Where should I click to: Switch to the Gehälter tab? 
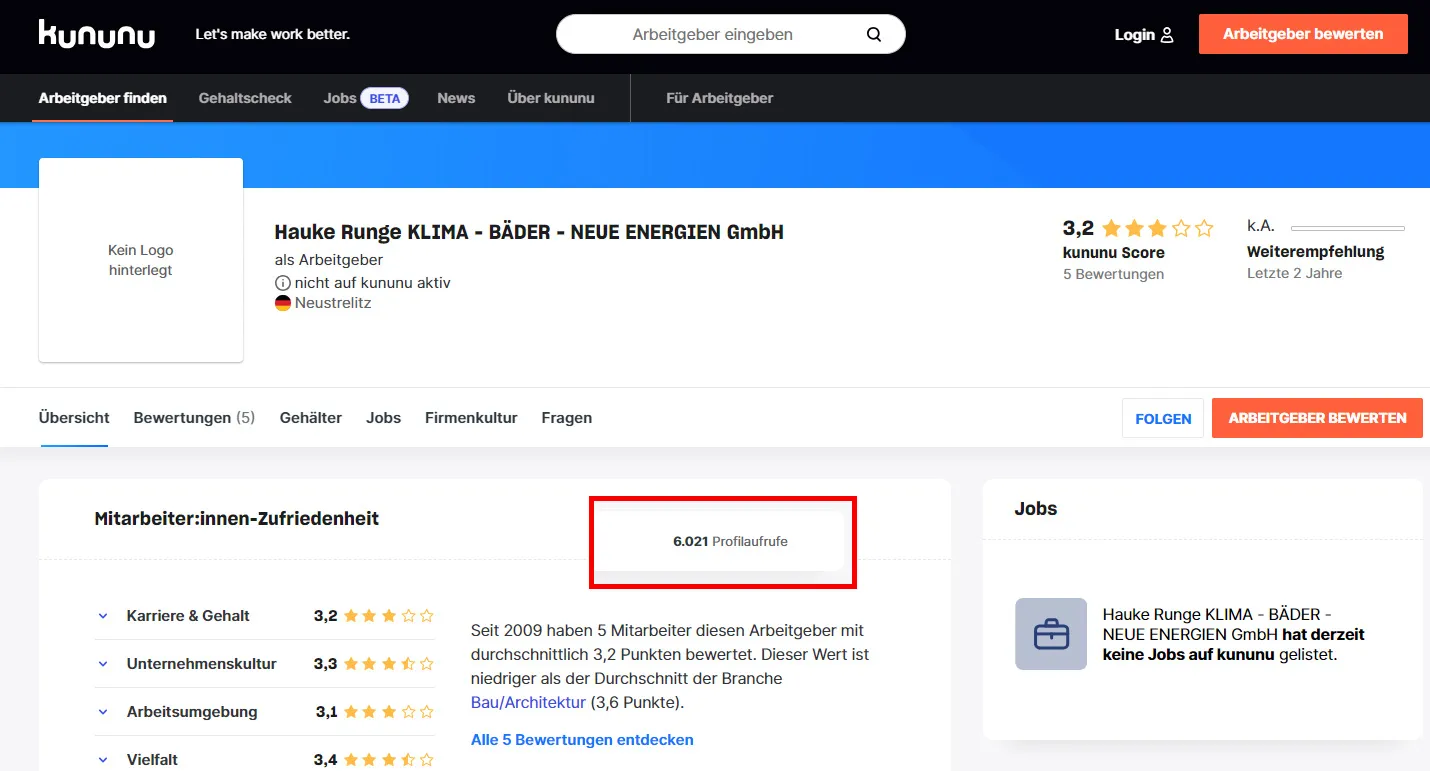(x=311, y=418)
